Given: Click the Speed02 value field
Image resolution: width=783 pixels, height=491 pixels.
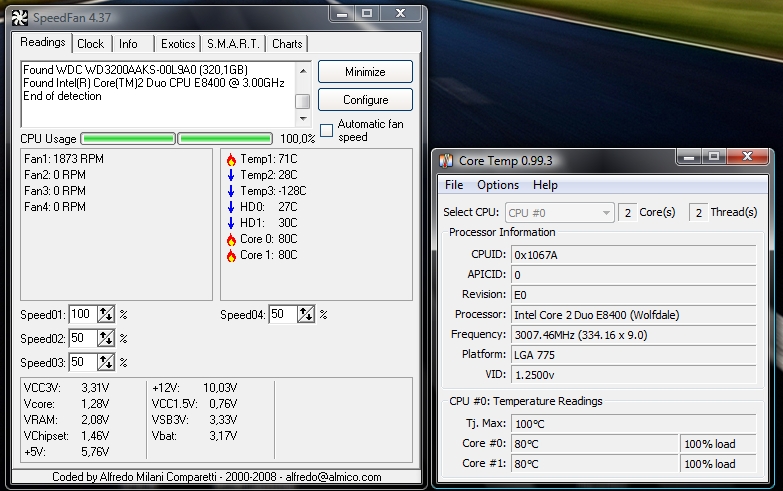Looking at the screenshot, I should coord(83,338).
